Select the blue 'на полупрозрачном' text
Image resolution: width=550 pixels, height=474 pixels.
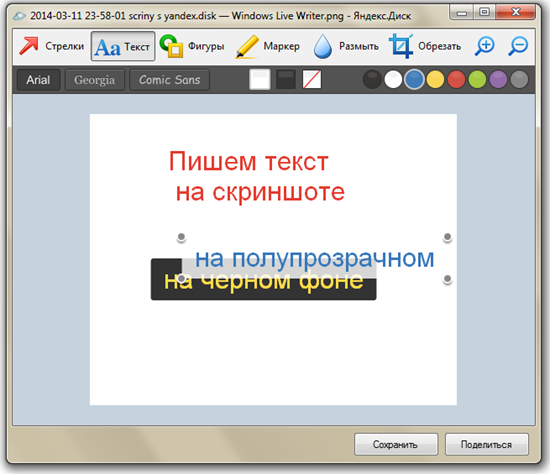point(315,259)
